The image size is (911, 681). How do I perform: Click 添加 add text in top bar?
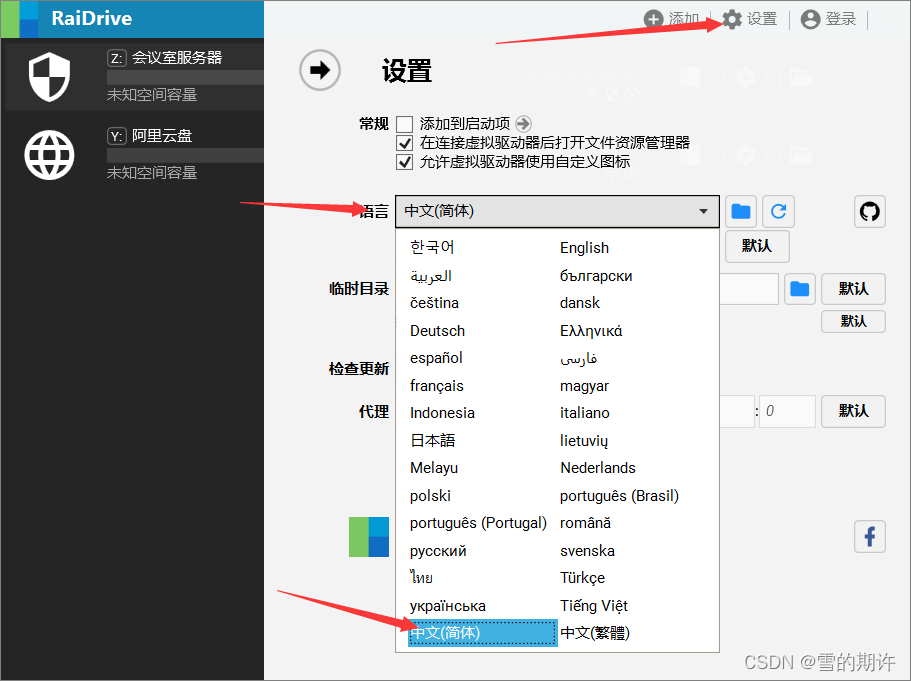pyautogui.click(x=684, y=19)
